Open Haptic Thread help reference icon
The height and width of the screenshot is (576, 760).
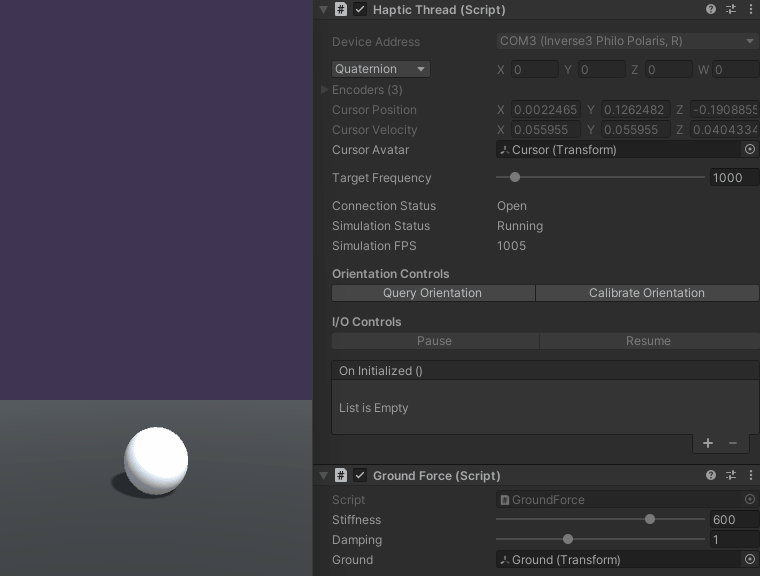pyautogui.click(x=711, y=9)
